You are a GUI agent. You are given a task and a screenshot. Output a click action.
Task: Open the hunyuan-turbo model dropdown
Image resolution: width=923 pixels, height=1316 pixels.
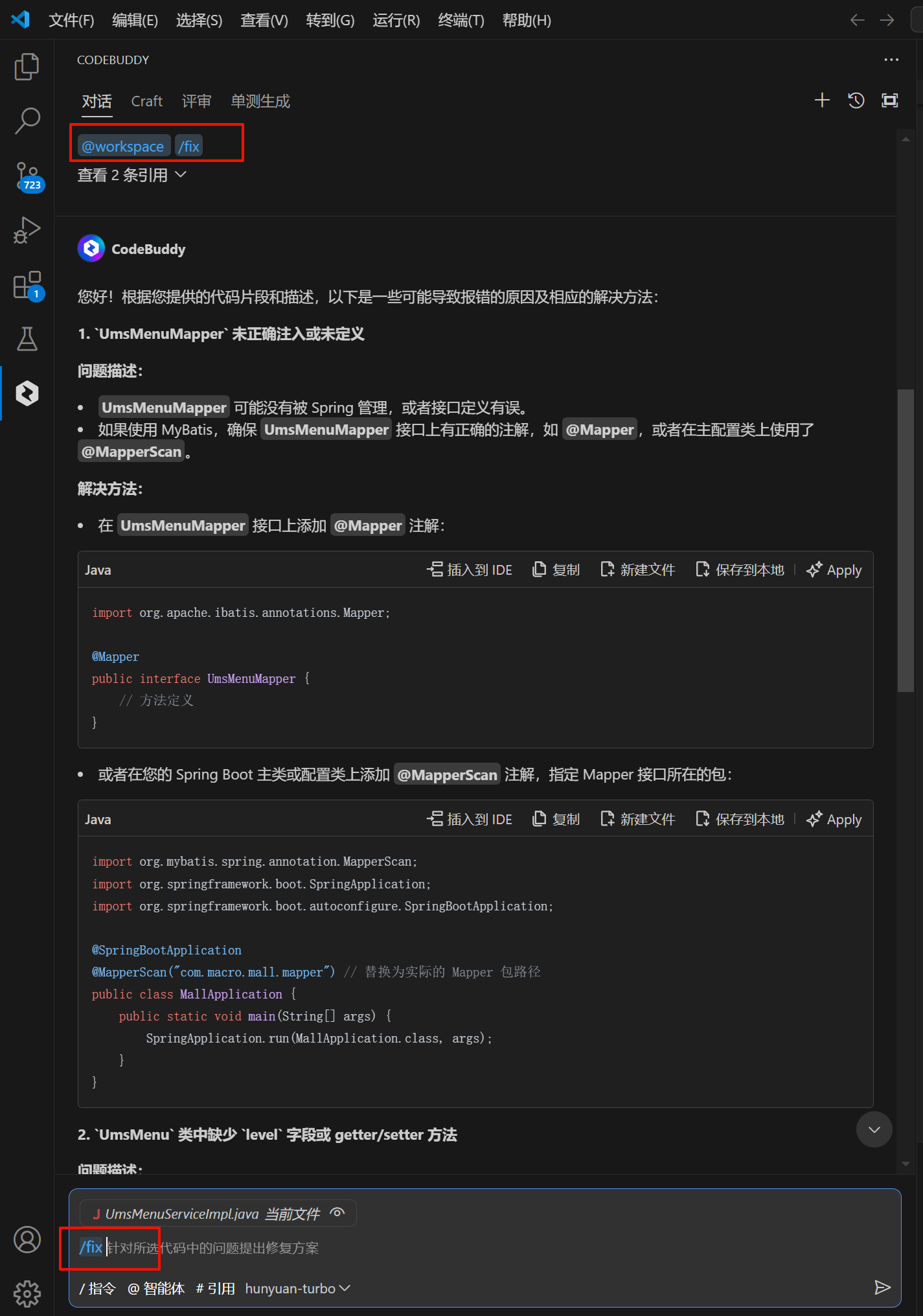[x=297, y=1288]
